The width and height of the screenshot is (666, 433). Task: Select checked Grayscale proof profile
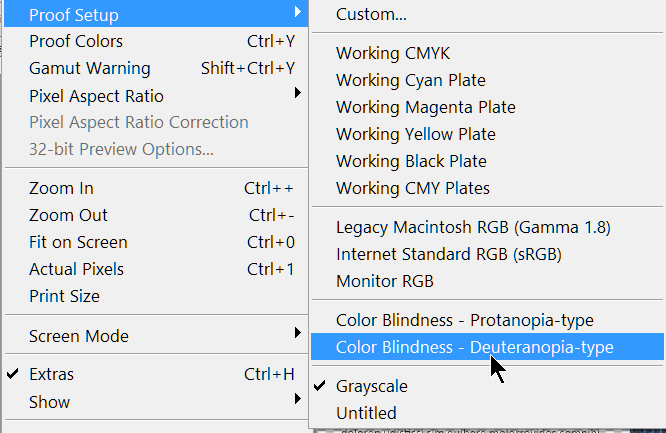point(373,386)
